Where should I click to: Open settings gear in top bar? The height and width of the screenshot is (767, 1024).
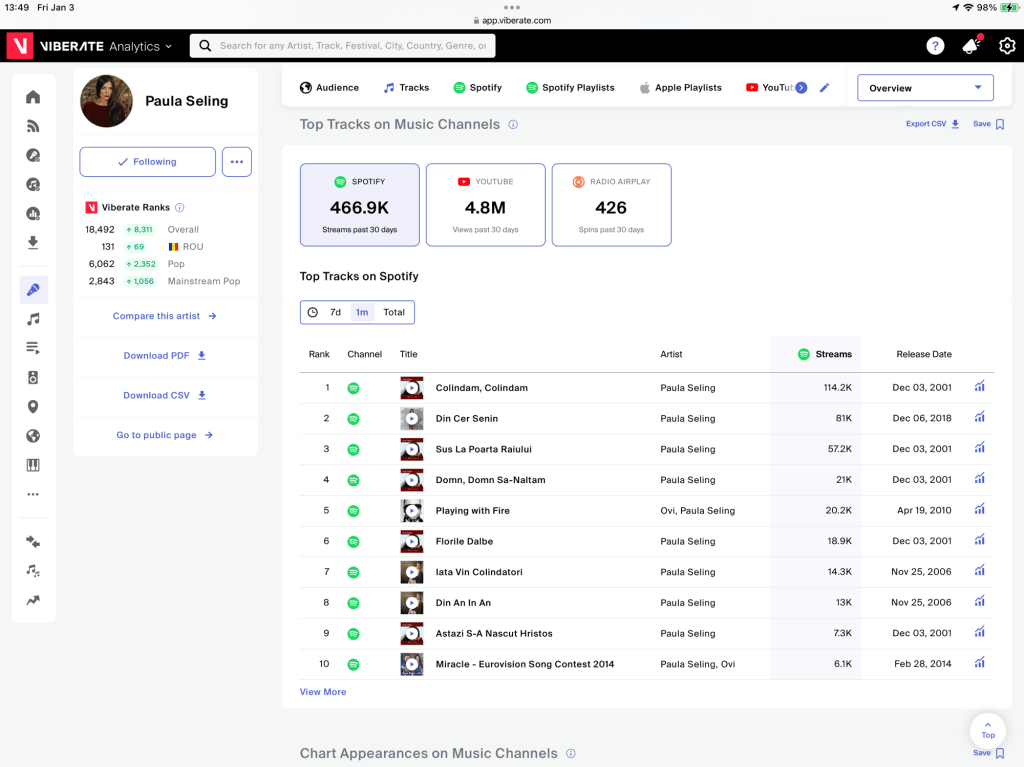[1006, 46]
